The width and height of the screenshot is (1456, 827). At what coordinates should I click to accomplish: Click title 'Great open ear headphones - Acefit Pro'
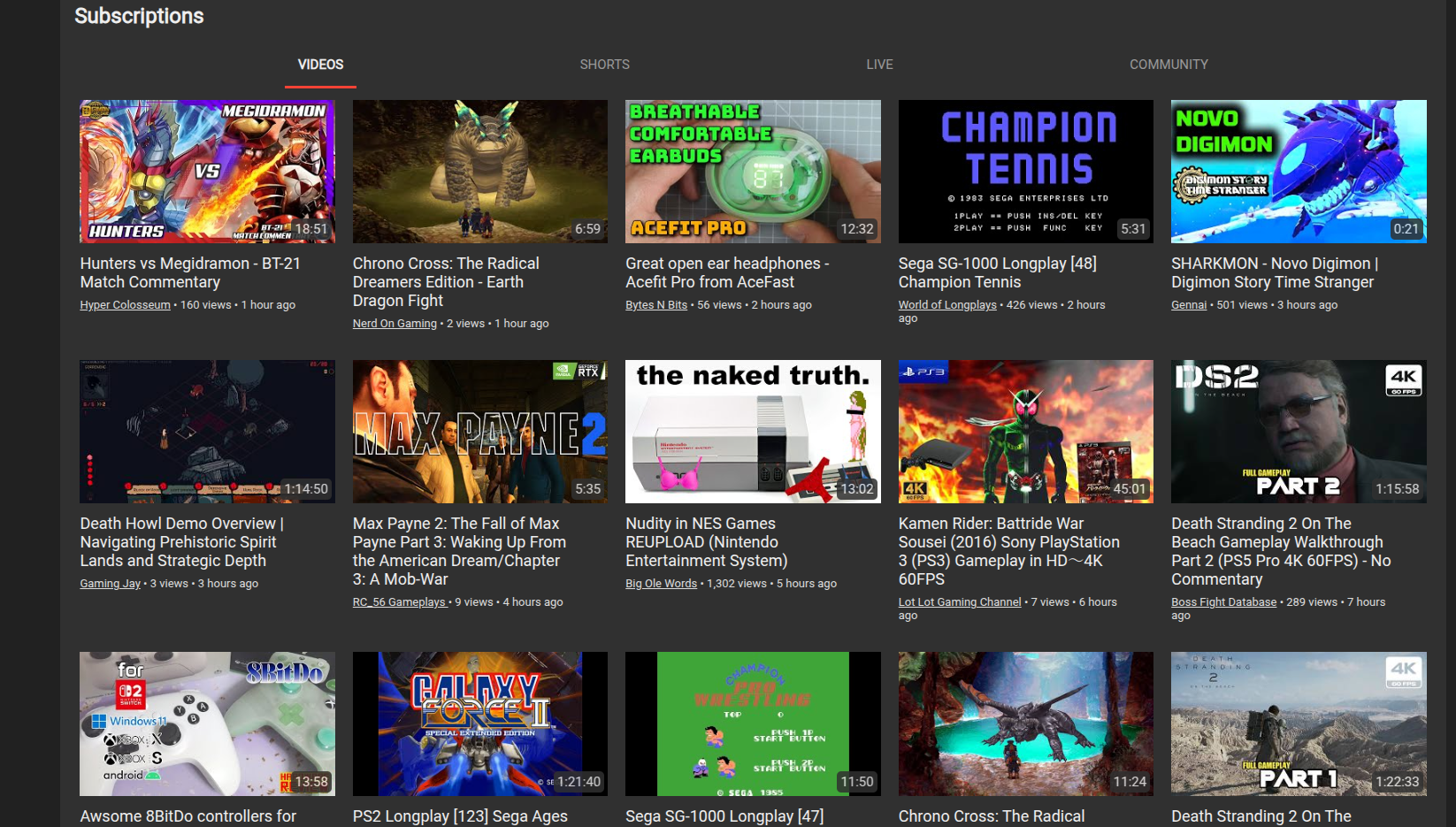pyautogui.click(x=727, y=272)
